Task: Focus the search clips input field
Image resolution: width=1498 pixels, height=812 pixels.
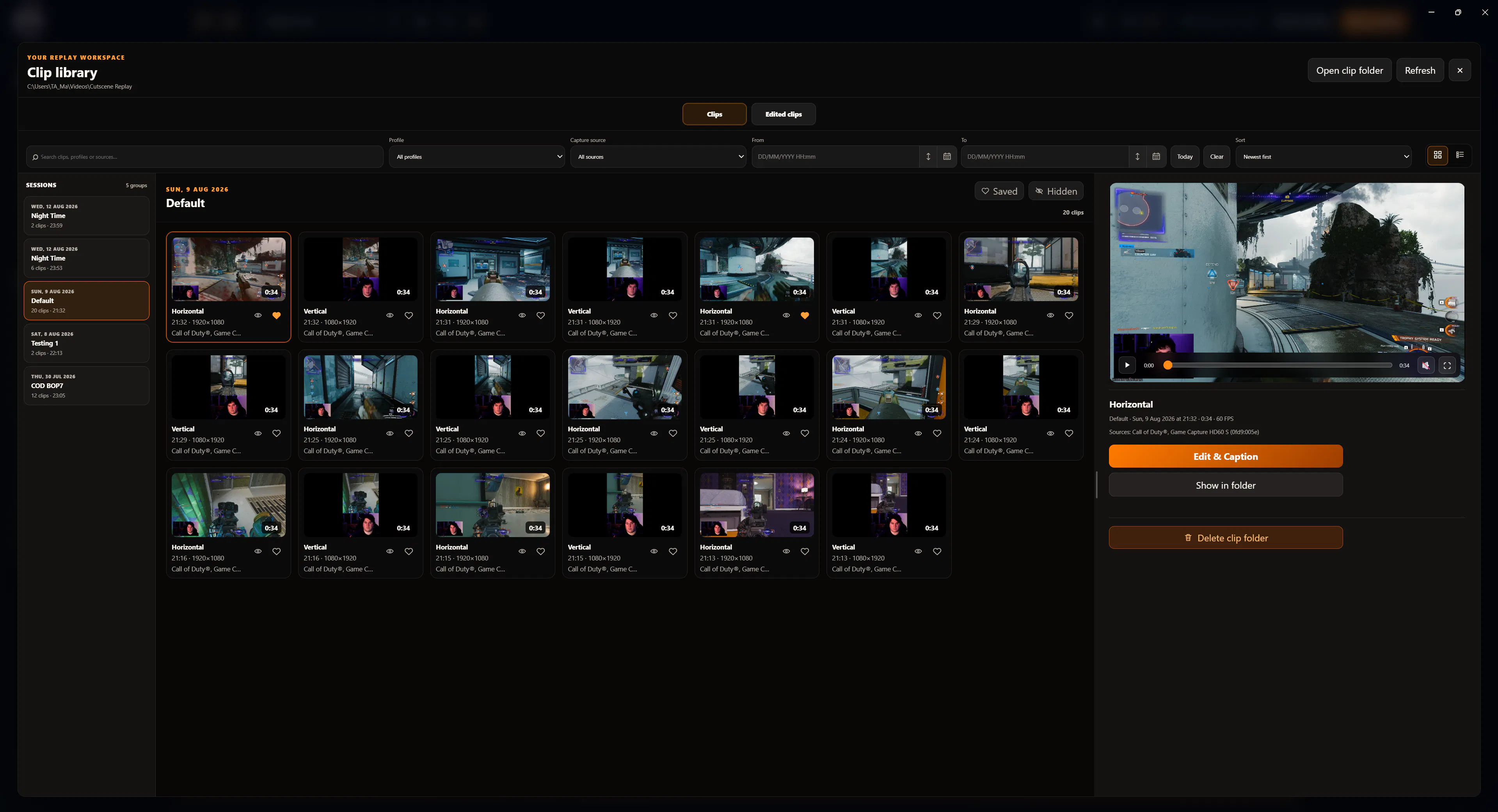Action: point(205,157)
